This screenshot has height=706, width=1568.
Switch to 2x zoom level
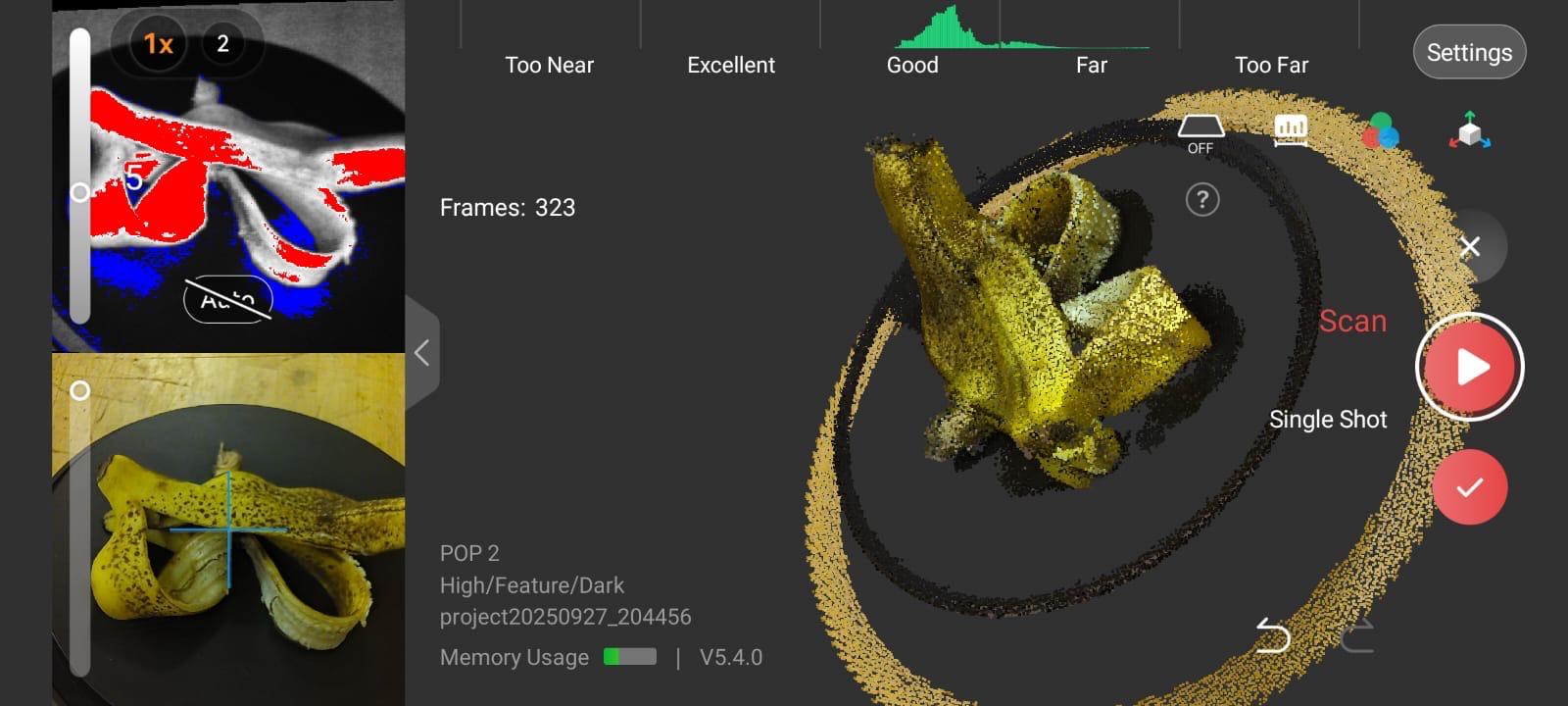(x=222, y=44)
